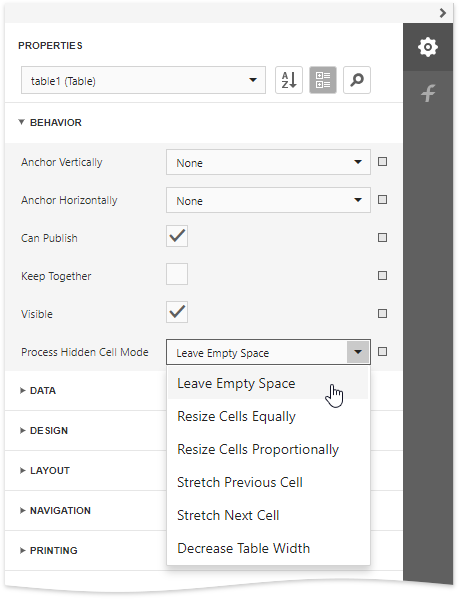Enable the Keep Together checkbox
Image resolution: width=459 pixels, height=599 pixels.
tap(177, 274)
